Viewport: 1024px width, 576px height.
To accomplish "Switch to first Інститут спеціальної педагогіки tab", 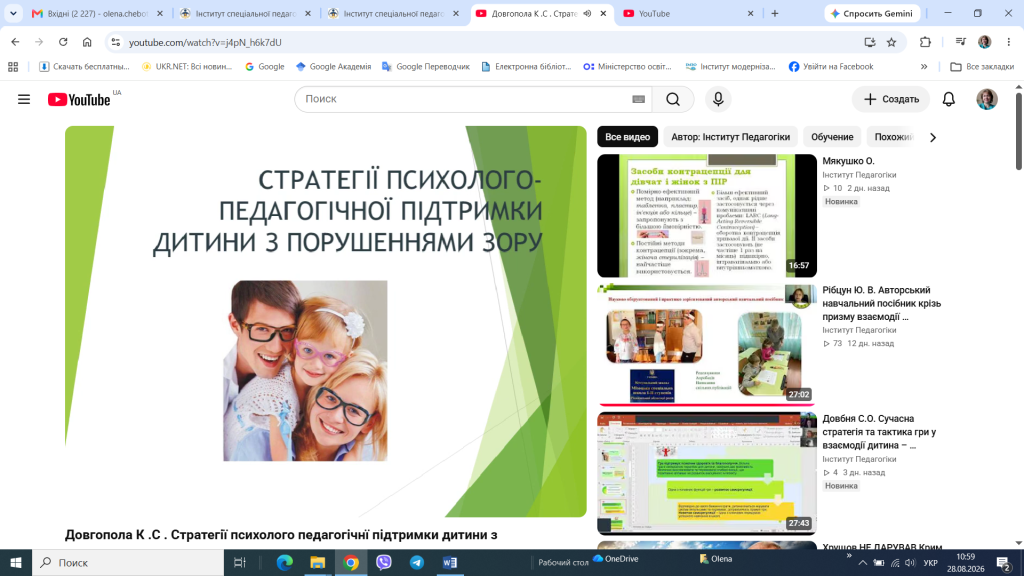I will [246, 13].
